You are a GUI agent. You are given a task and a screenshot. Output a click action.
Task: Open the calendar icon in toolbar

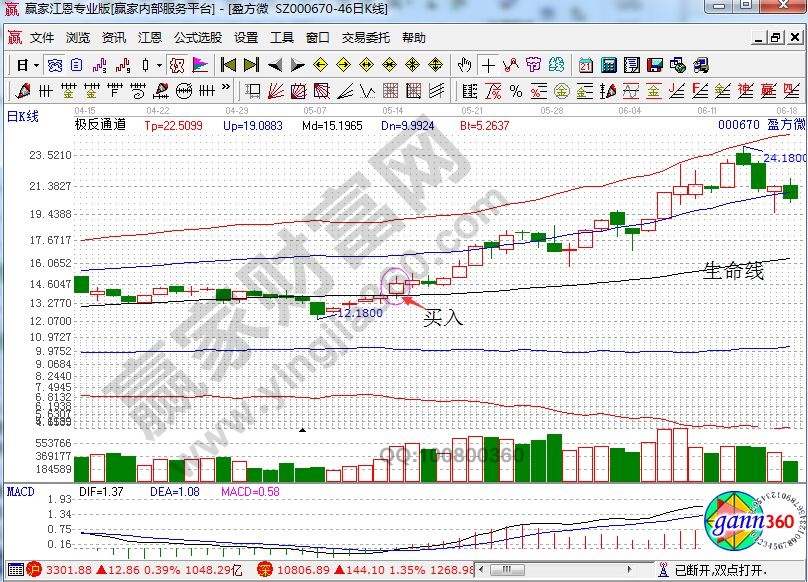click(587, 65)
